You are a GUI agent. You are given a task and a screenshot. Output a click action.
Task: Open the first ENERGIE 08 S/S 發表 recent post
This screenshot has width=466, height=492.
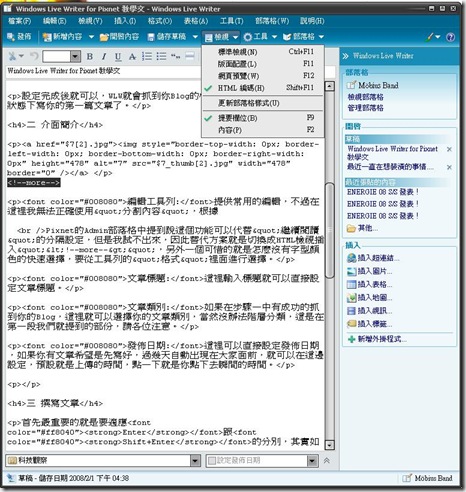(x=383, y=192)
